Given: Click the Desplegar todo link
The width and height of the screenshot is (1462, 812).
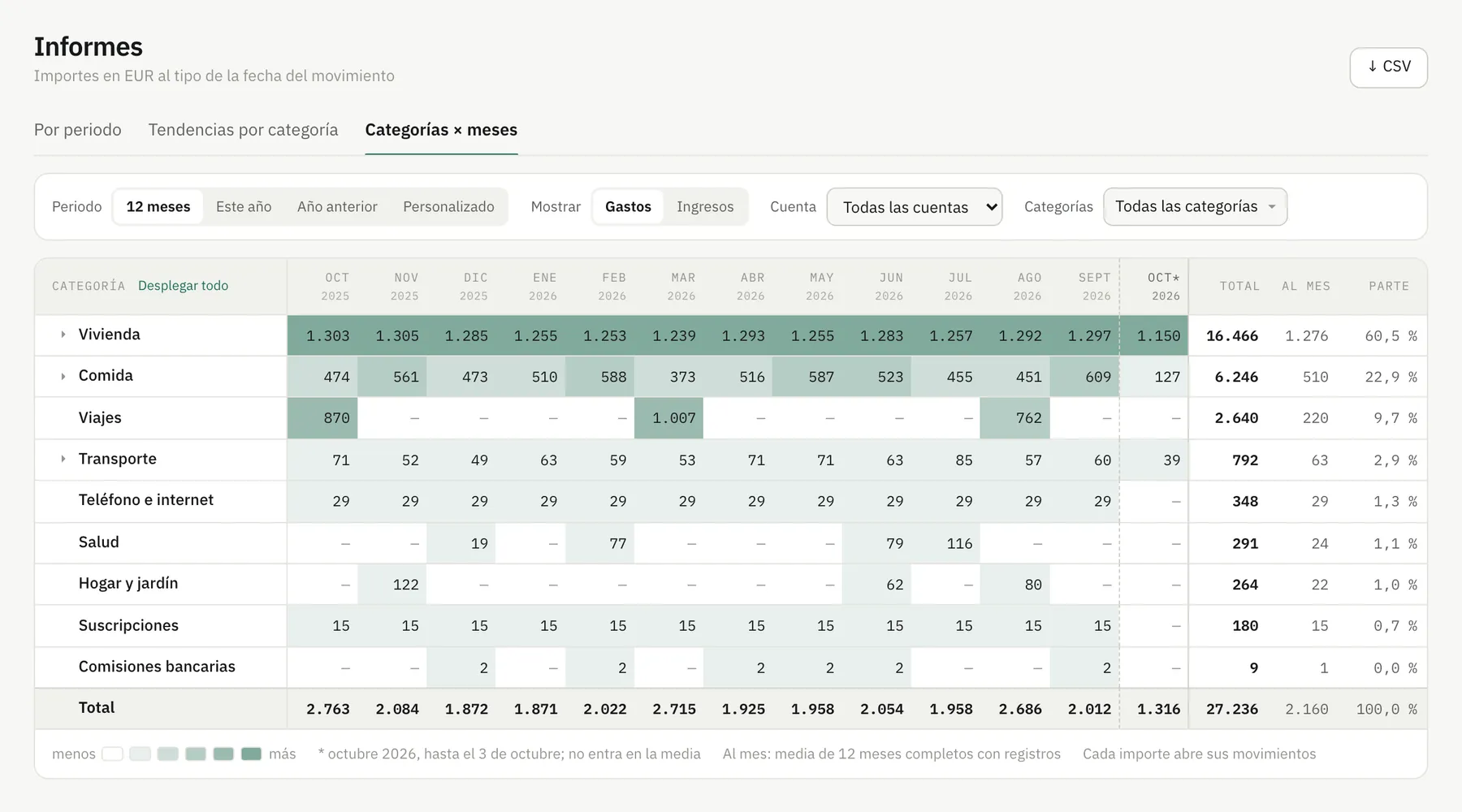Looking at the screenshot, I should 183,286.
